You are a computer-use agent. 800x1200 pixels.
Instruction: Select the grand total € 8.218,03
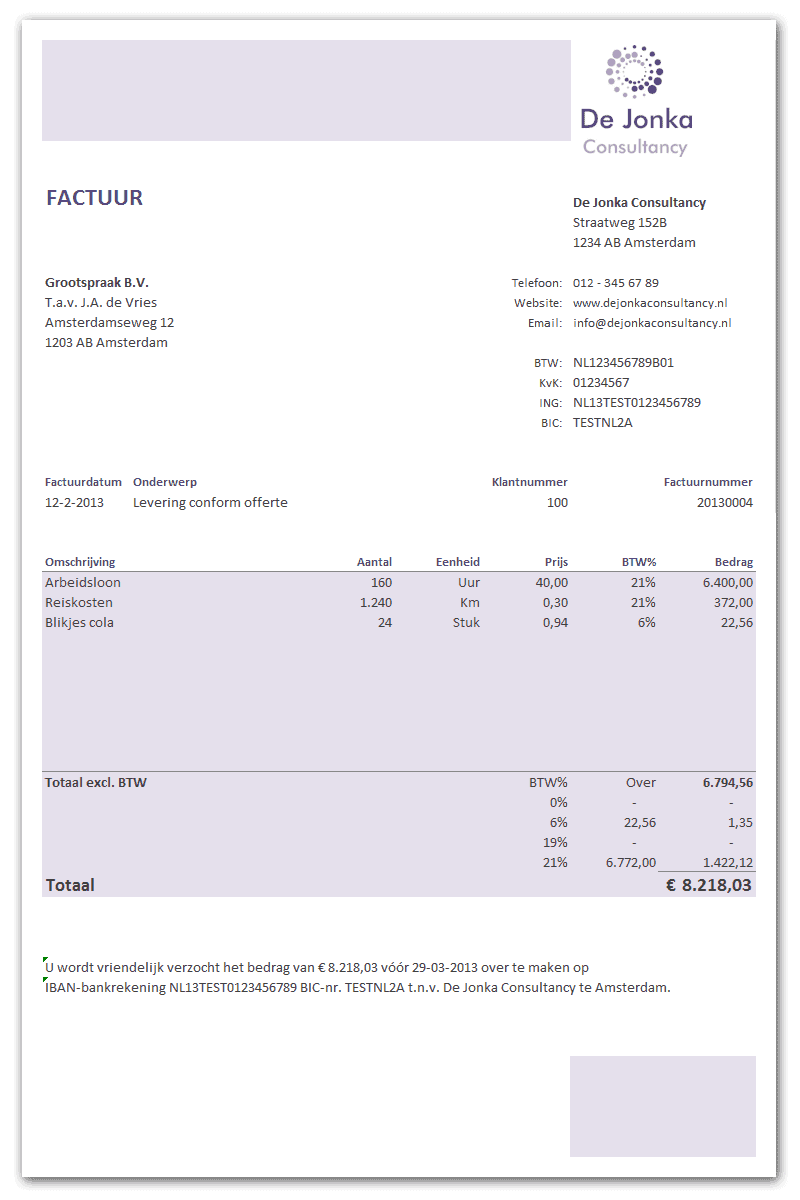click(709, 885)
